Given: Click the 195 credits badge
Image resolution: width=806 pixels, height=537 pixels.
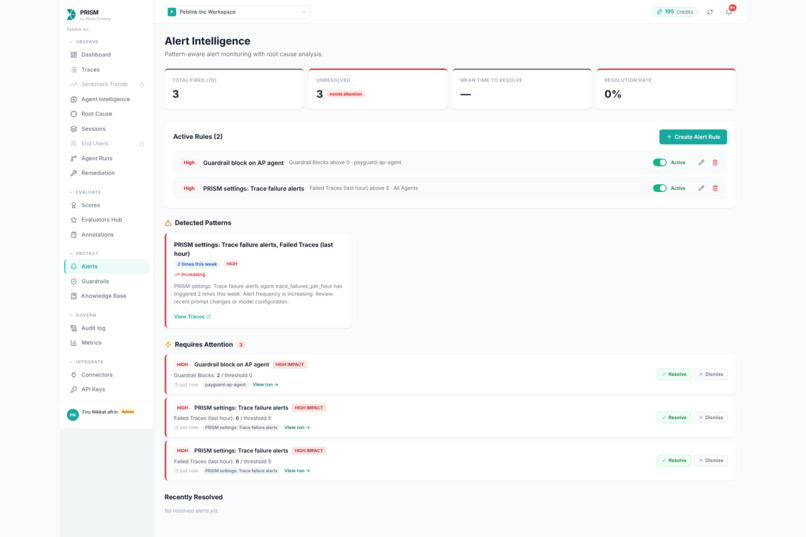Looking at the screenshot, I should click(675, 12).
